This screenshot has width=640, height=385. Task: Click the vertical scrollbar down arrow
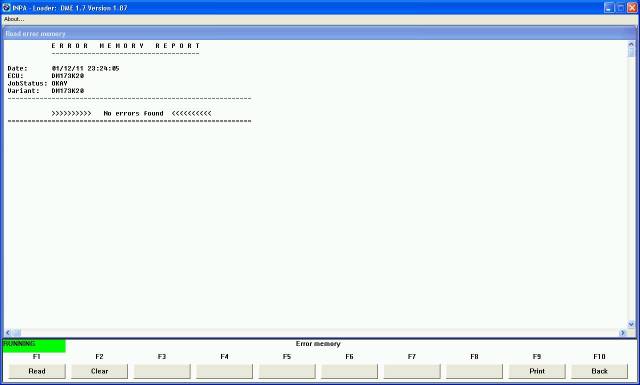pos(631,325)
